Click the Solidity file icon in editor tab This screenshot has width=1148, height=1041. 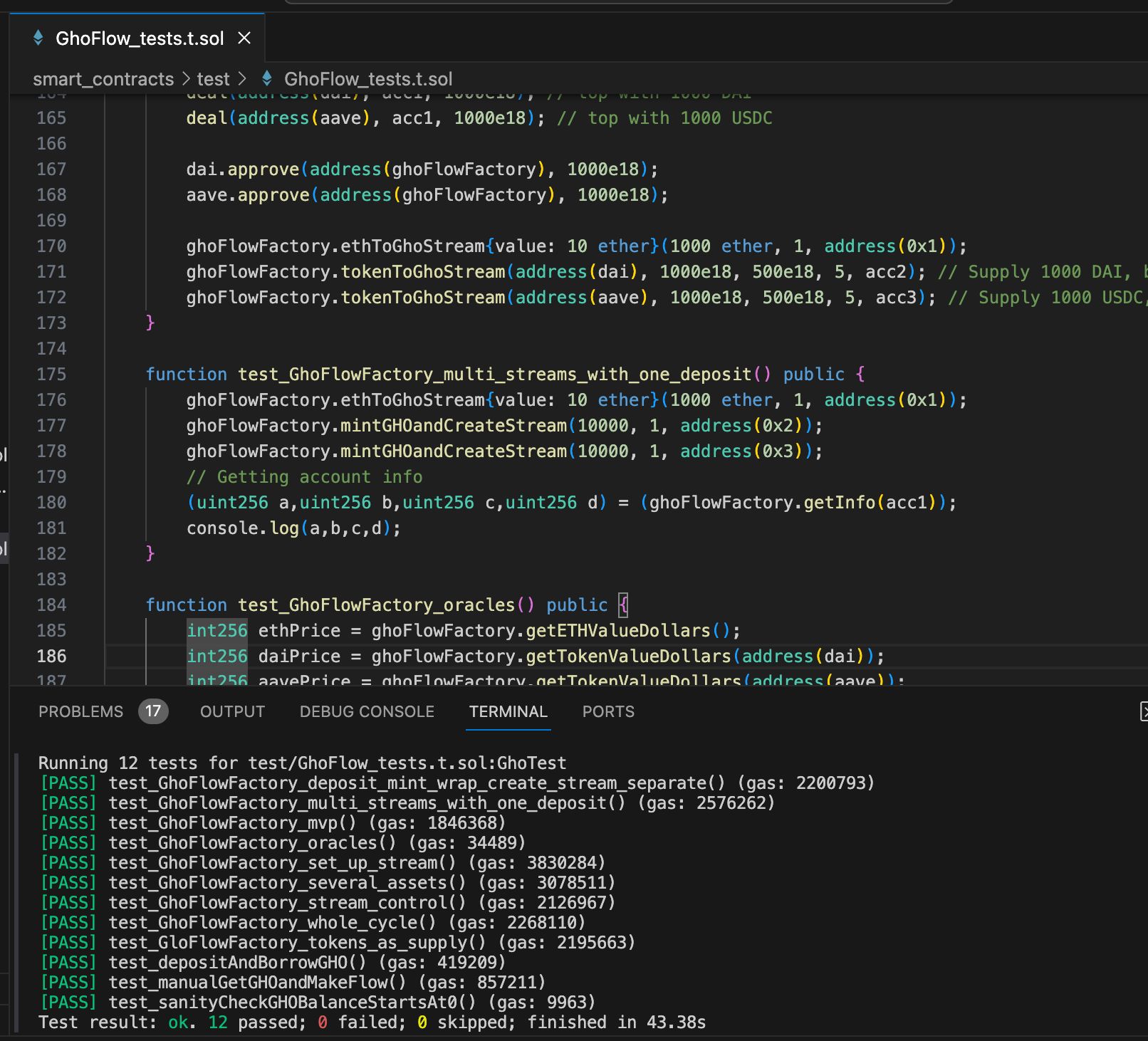(x=38, y=38)
